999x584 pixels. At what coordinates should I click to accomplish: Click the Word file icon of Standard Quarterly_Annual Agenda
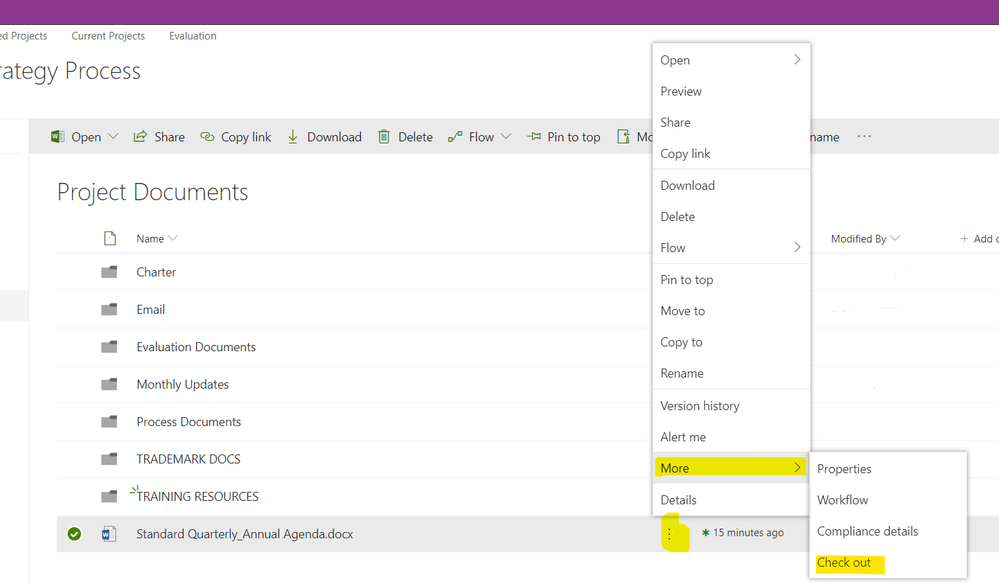pos(109,534)
